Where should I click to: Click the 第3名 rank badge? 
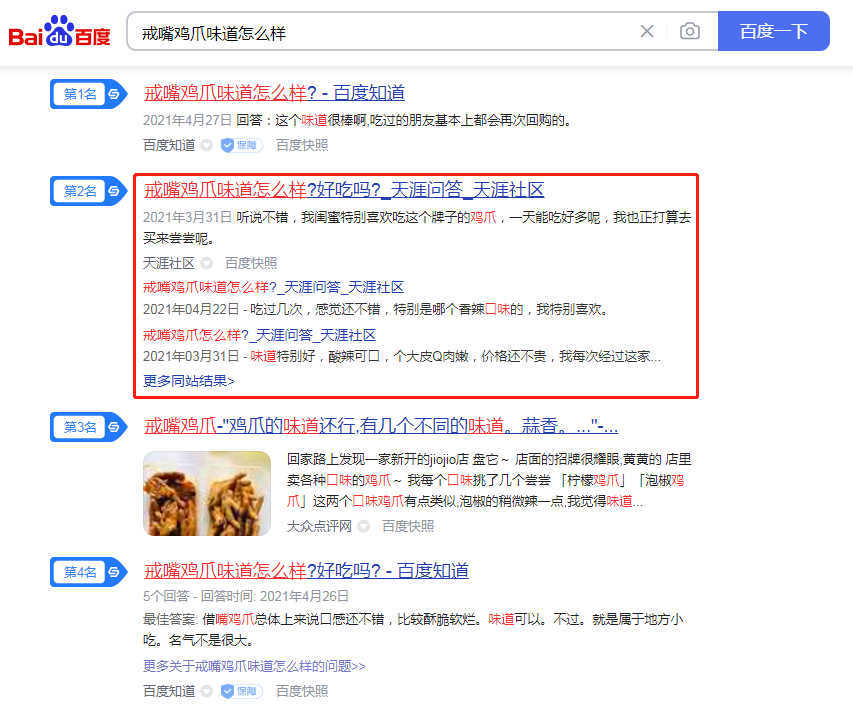(88, 427)
